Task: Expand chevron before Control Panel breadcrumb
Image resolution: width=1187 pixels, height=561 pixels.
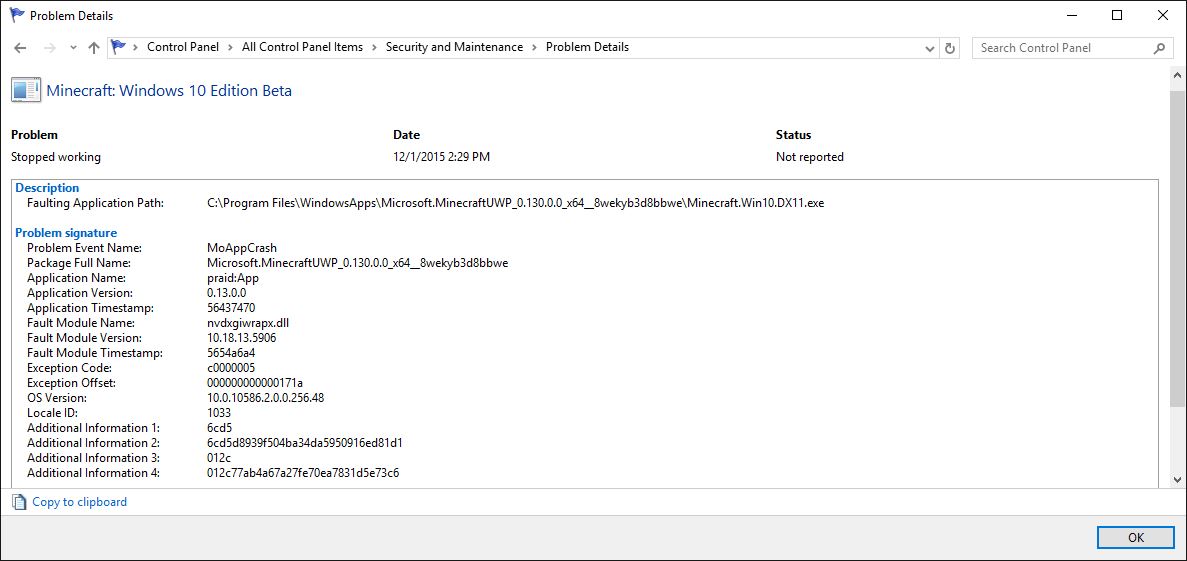Action: (136, 47)
